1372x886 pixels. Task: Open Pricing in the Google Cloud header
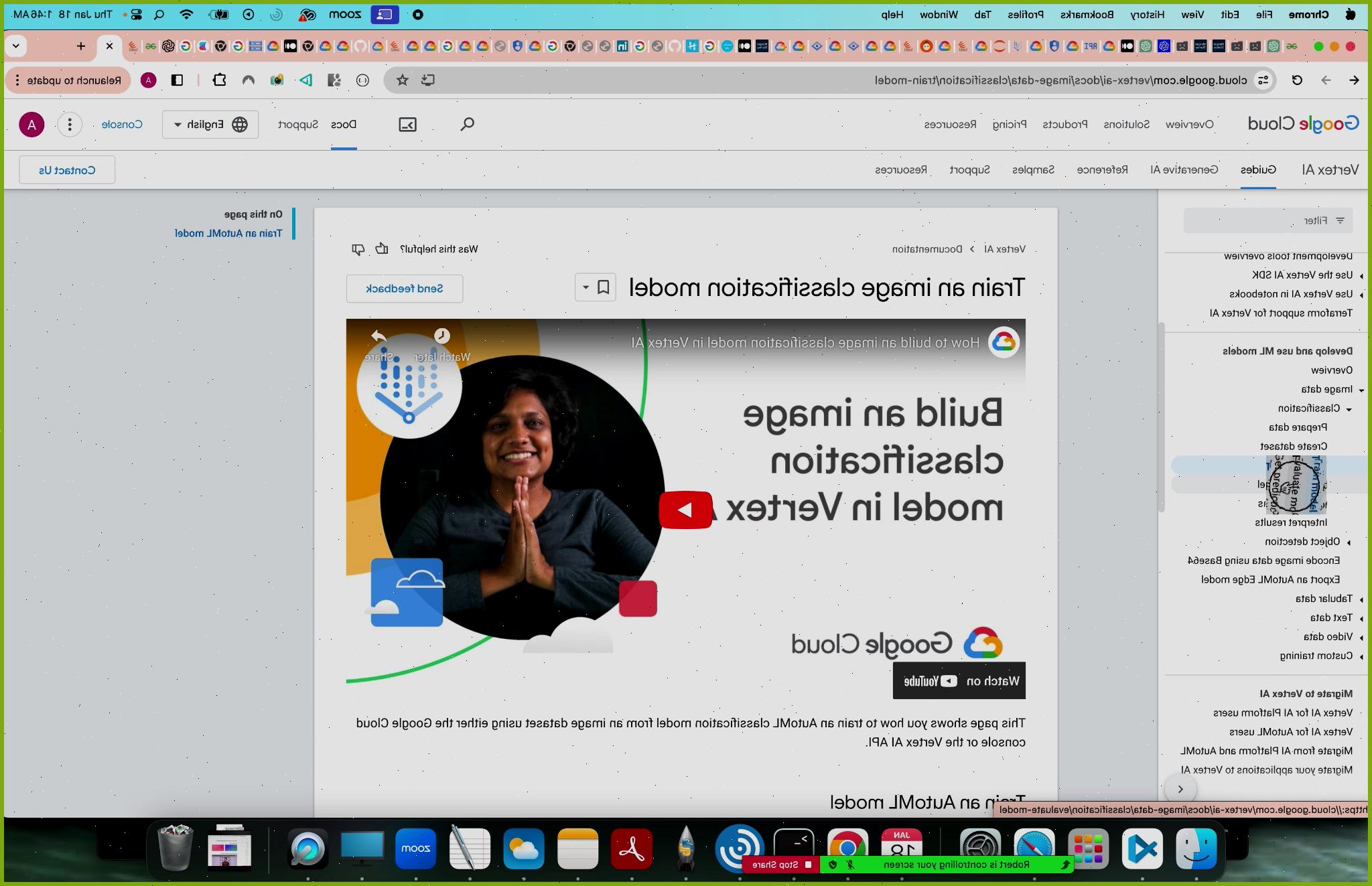point(1010,125)
